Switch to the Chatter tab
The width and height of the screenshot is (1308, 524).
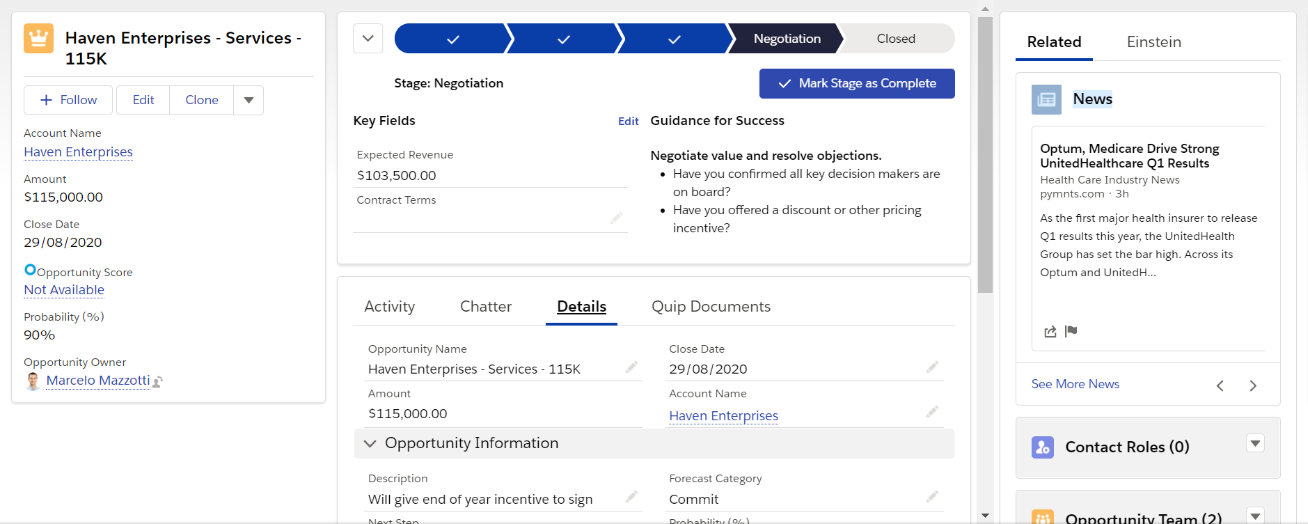(x=485, y=307)
